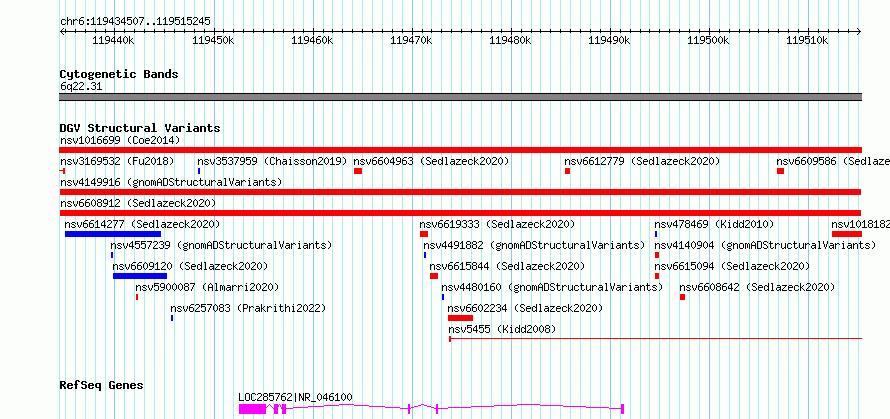Open the nsv6615094 (Sedlazeck2020) label
The height and width of the screenshot is (419, 890).
point(732,266)
